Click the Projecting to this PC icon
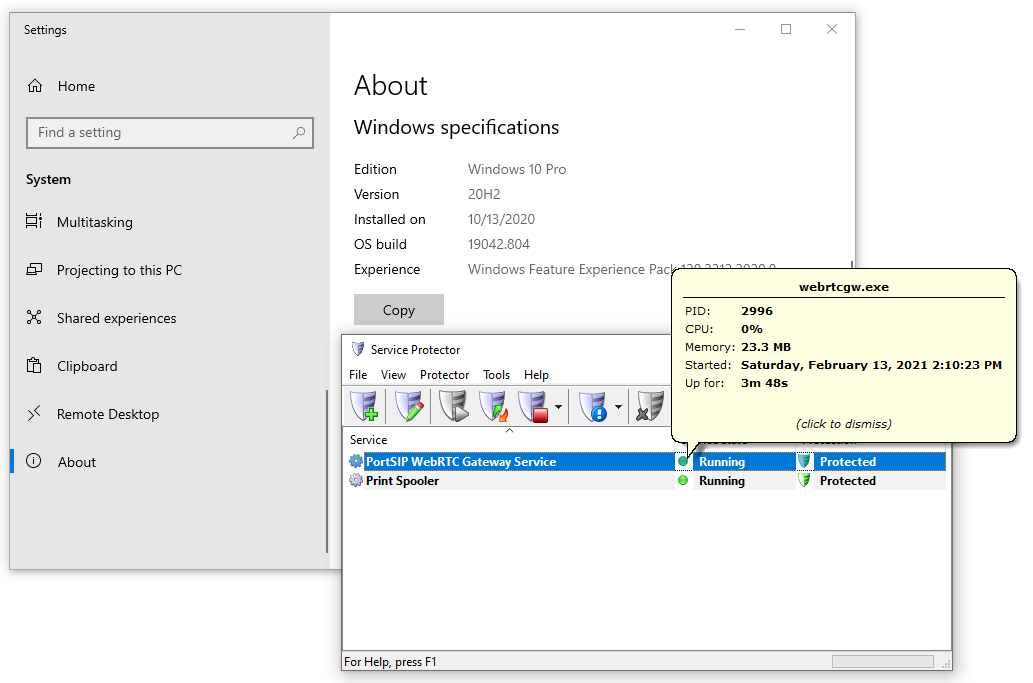Image resolution: width=1033 pixels, height=683 pixels. pyautogui.click(x=34, y=269)
